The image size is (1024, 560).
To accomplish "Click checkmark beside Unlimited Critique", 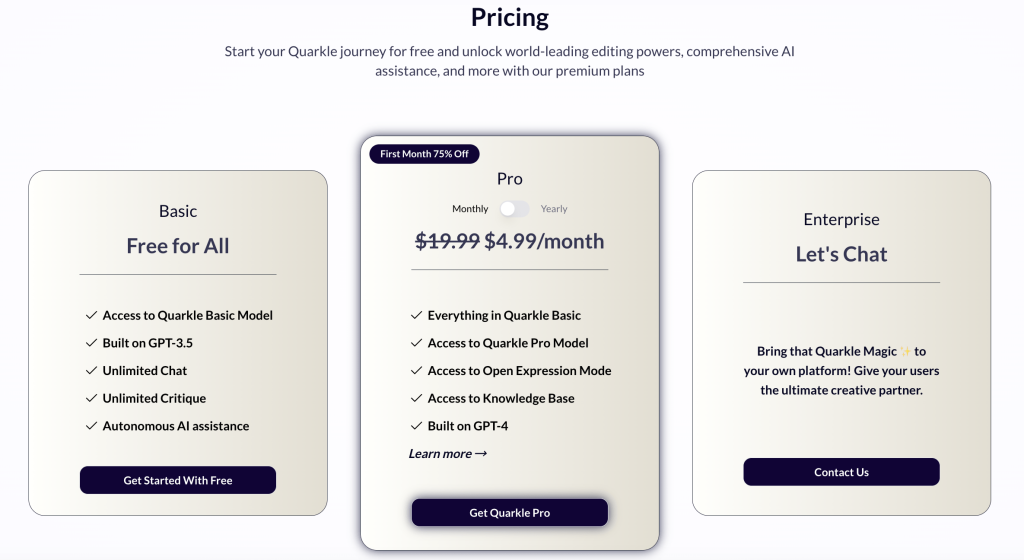I will (92, 398).
